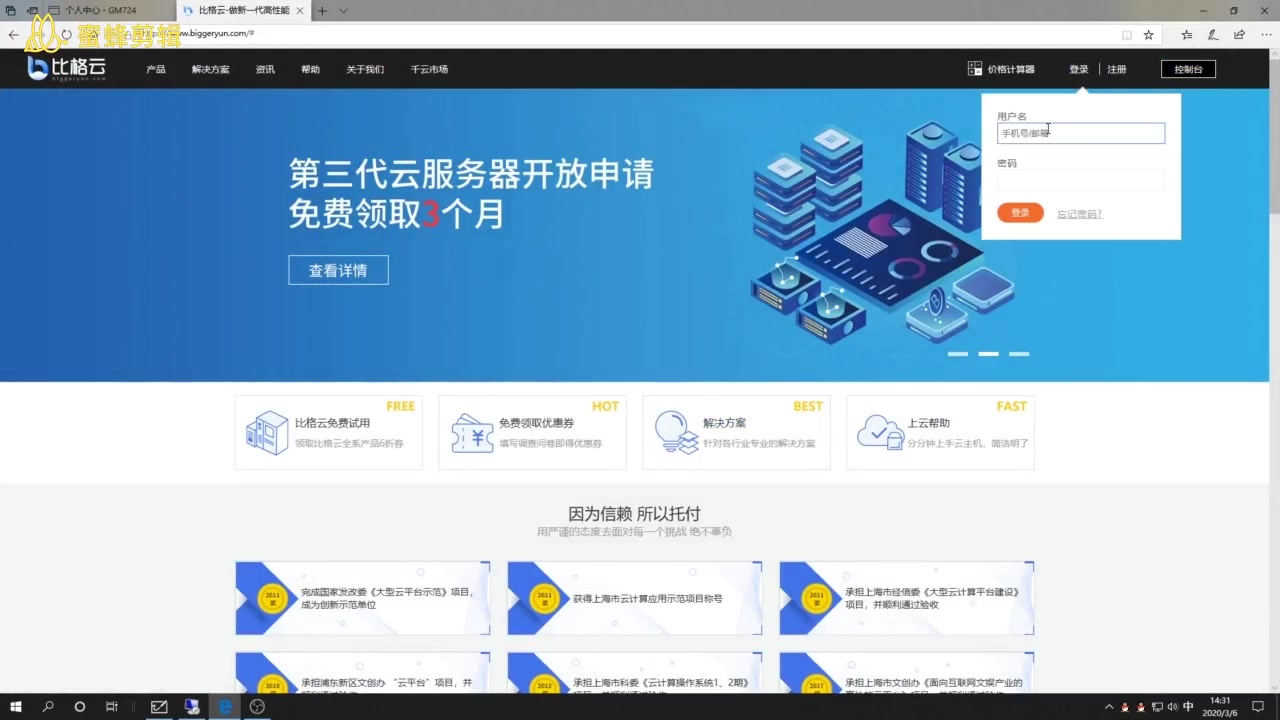Select the second banner slide indicator
Image resolution: width=1280 pixels, height=720 pixels.
click(988, 354)
